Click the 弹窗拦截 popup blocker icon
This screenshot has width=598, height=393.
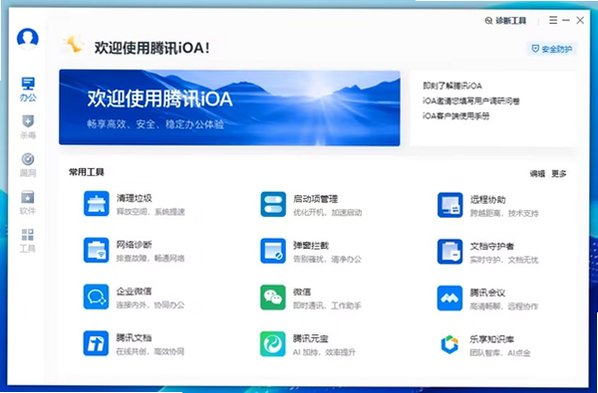pos(273,251)
